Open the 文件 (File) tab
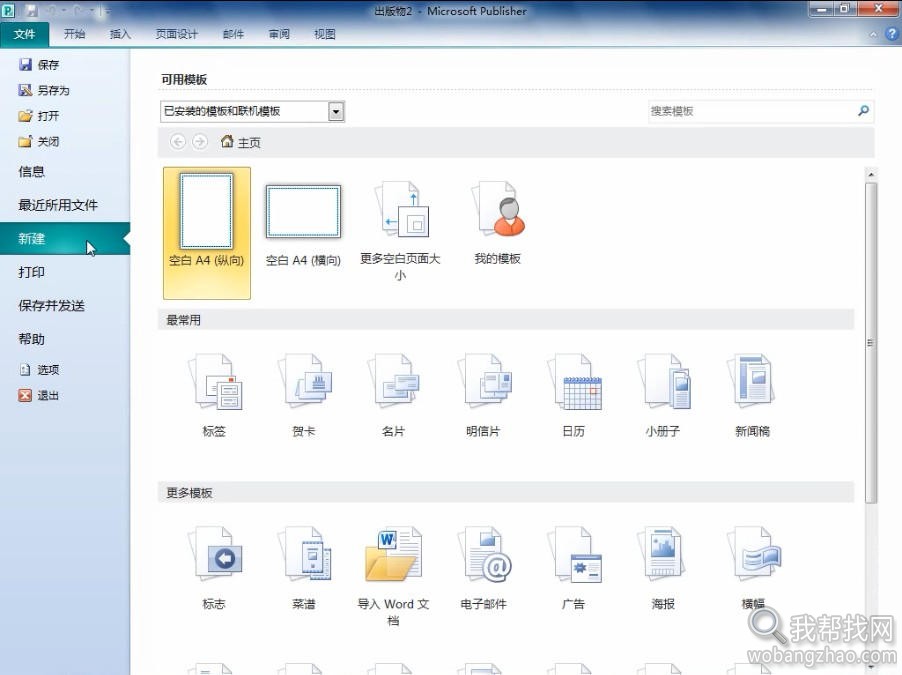 point(24,34)
